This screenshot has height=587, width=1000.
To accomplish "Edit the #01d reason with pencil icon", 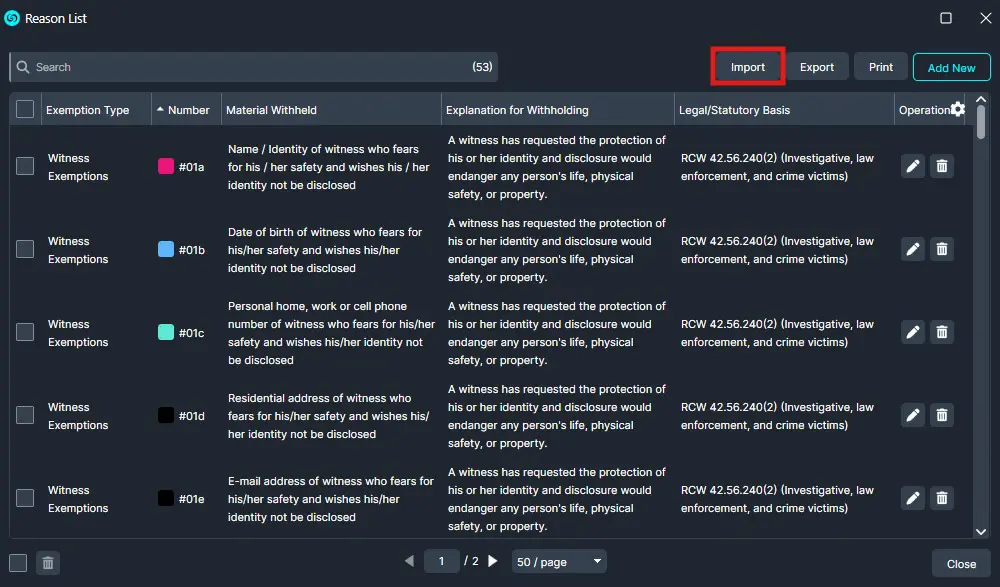I will (913, 415).
